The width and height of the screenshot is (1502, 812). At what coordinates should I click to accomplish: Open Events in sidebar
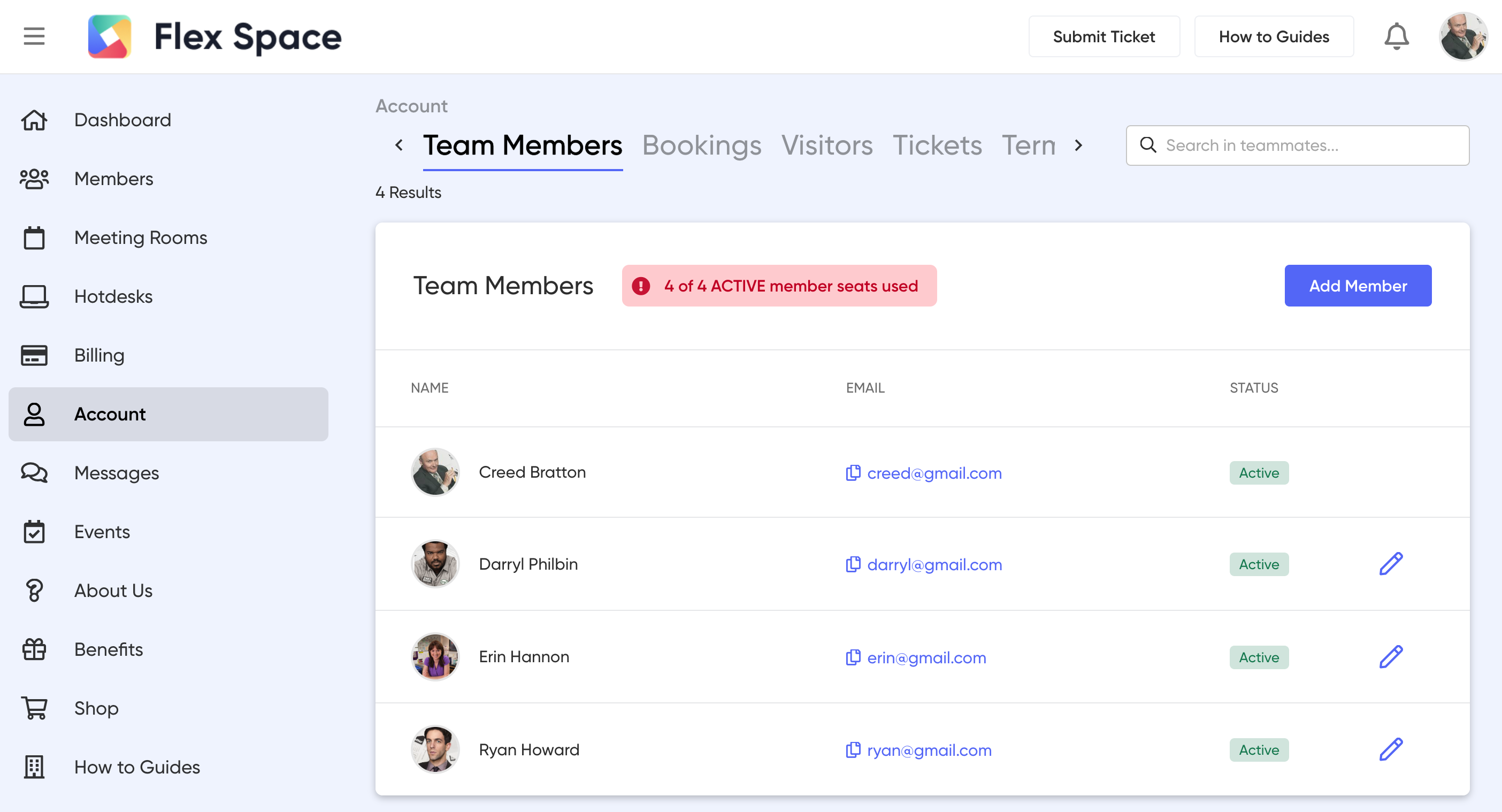(168, 532)
